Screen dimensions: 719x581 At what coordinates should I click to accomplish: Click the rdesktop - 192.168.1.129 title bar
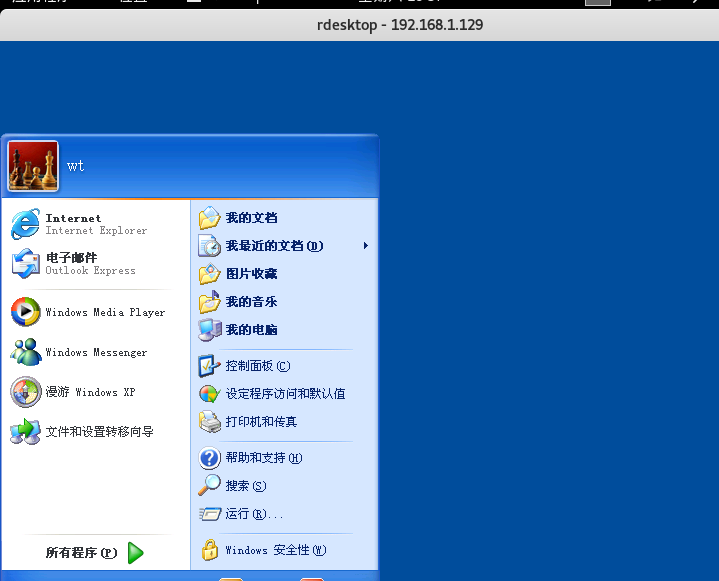coord(360,25)
